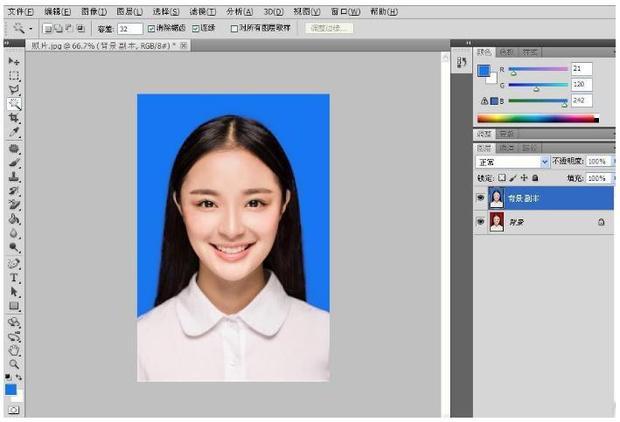
Task: Toggle the 消除锯齿 (anti-alias) checkbox
Action: click(x=151, y=29)
